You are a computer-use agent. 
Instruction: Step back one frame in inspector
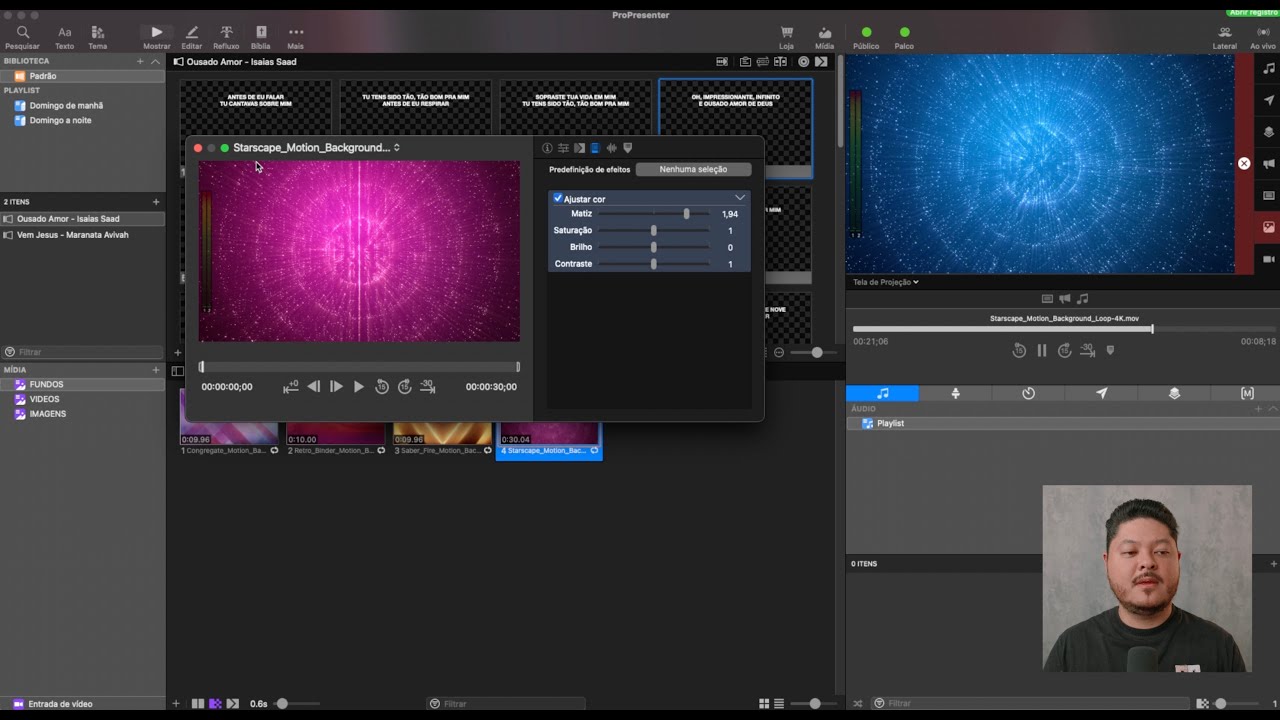pyautogui.click(x=313, y=387)
